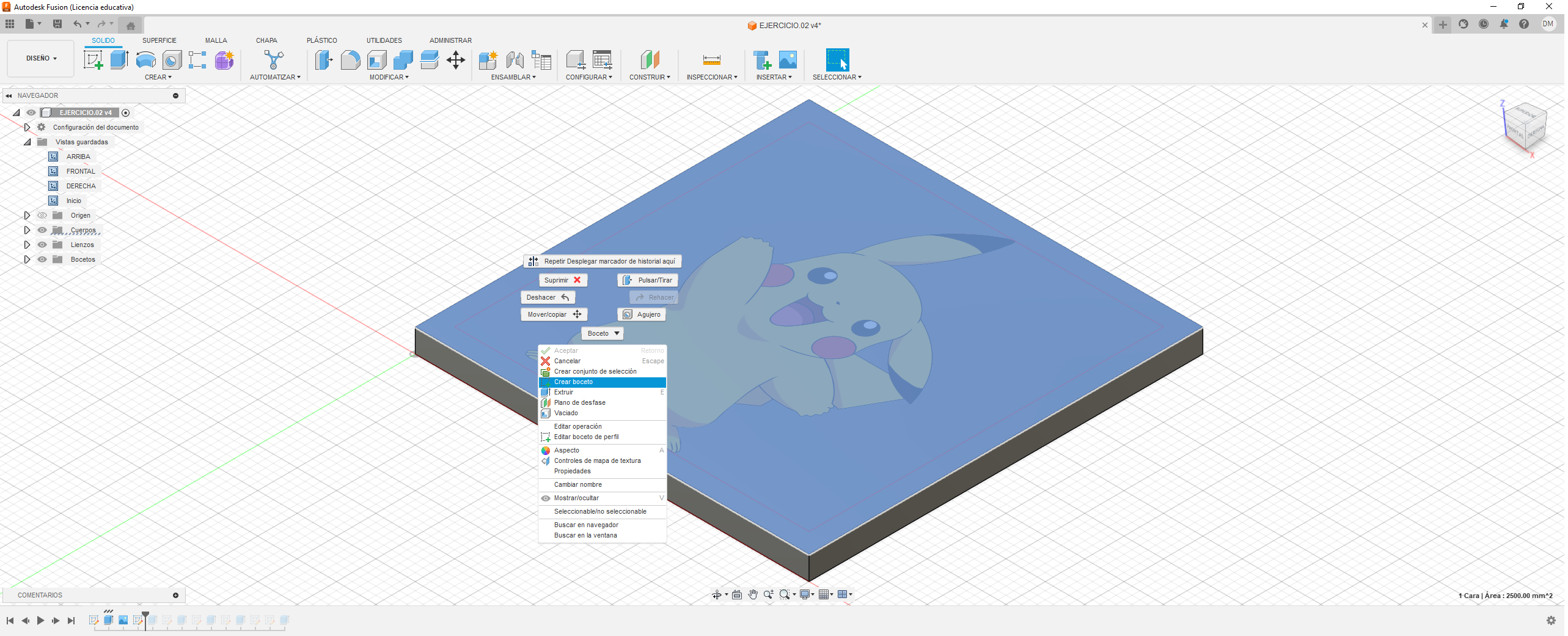Click the New Component icon in ENSAMBLAR
This screenshot has width=1568, height=636.
[488, 60]
